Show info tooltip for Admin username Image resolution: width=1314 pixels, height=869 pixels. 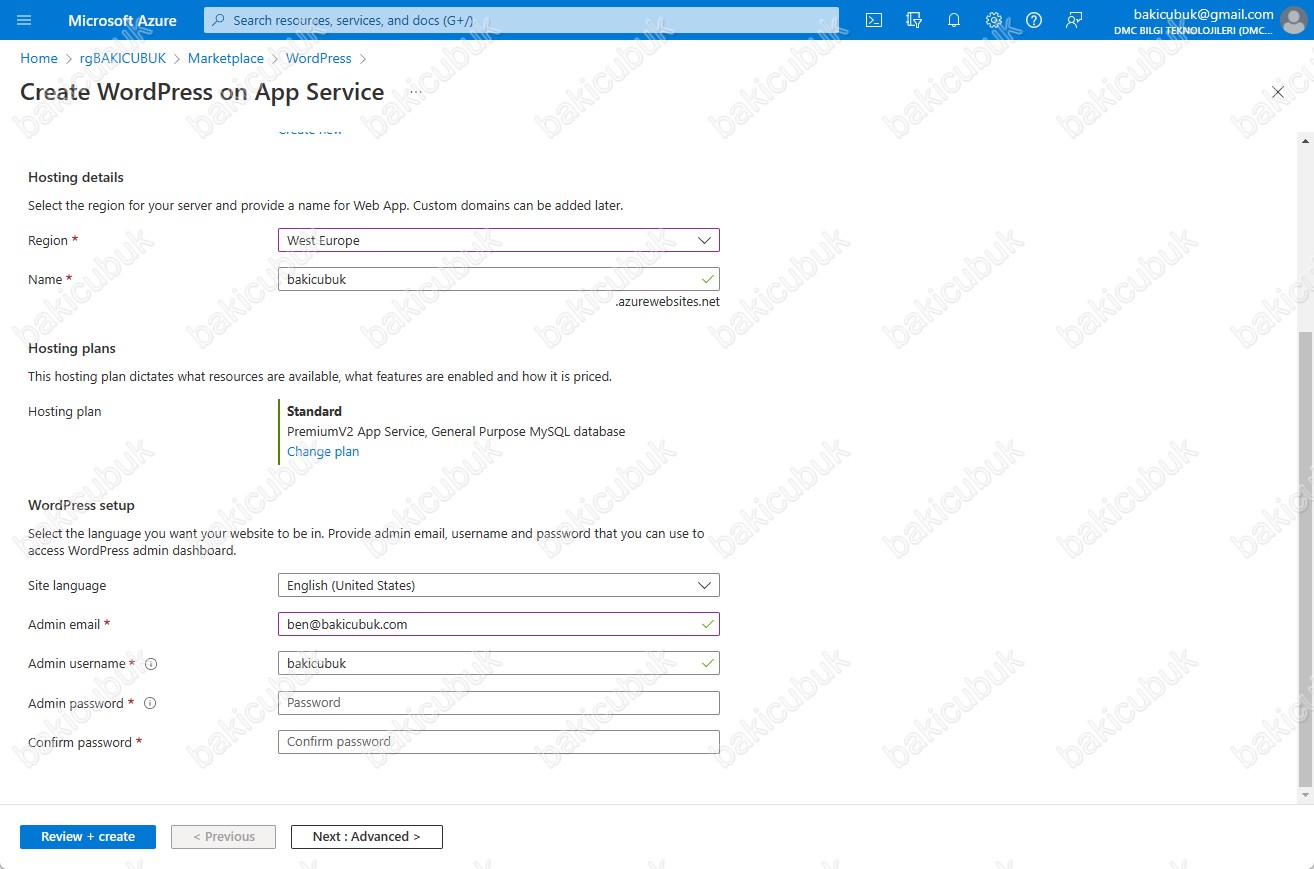tap(151, 663)
